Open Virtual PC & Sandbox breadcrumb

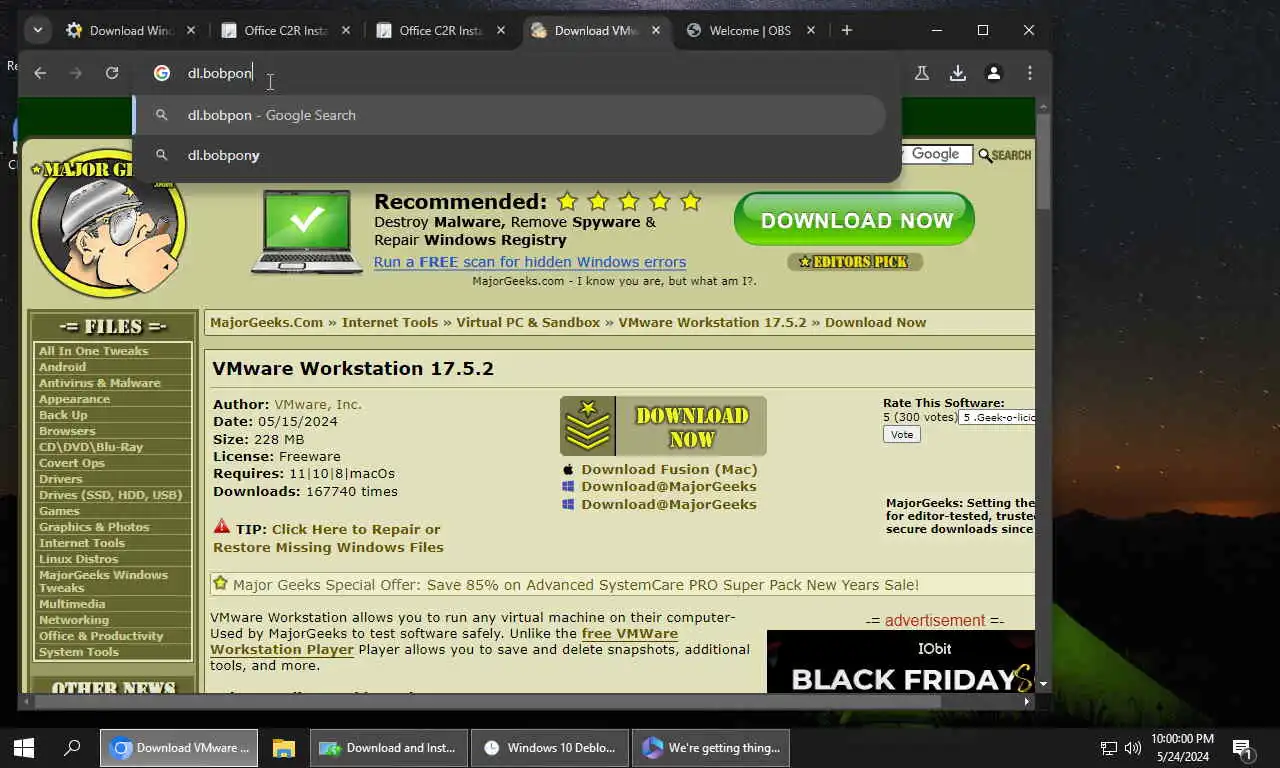point(528,322)
